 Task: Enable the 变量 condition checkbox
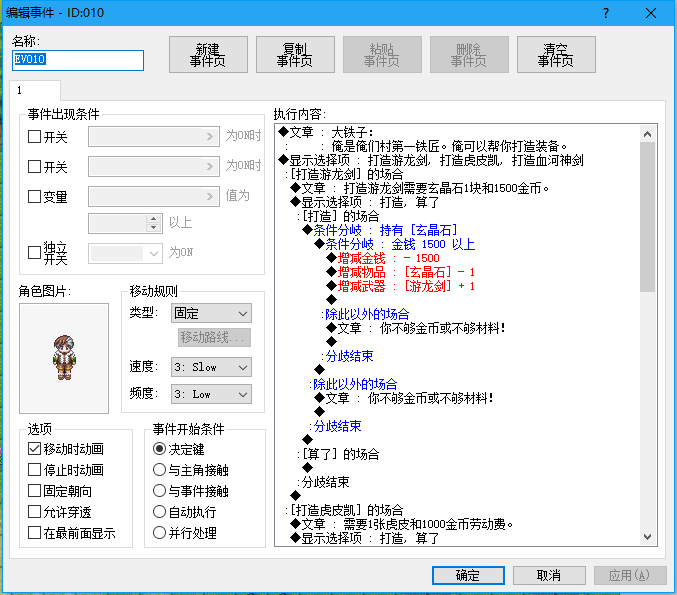[34, 196]
